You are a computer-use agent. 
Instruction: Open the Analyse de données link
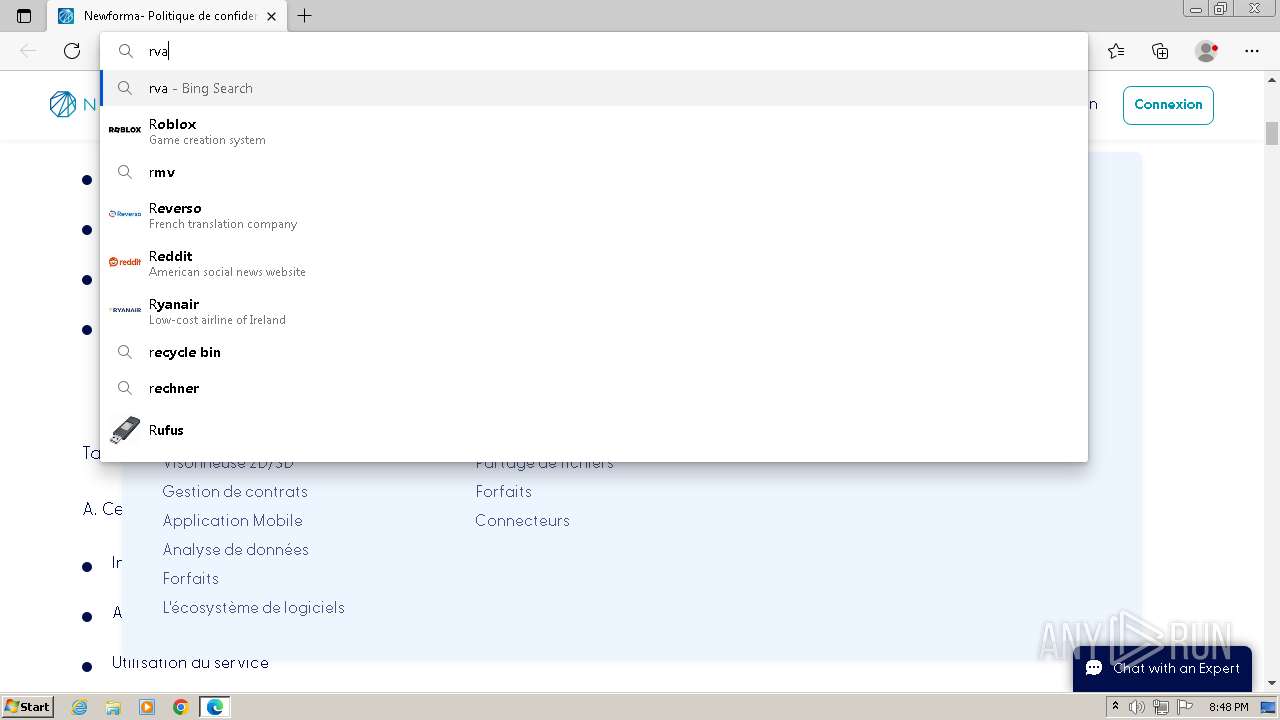pyautogui.click(x=235, y=550)
